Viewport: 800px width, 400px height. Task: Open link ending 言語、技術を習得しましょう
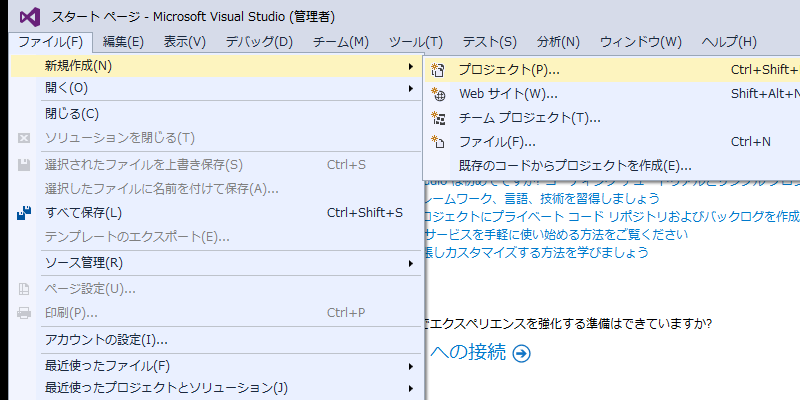pos(542,198)
